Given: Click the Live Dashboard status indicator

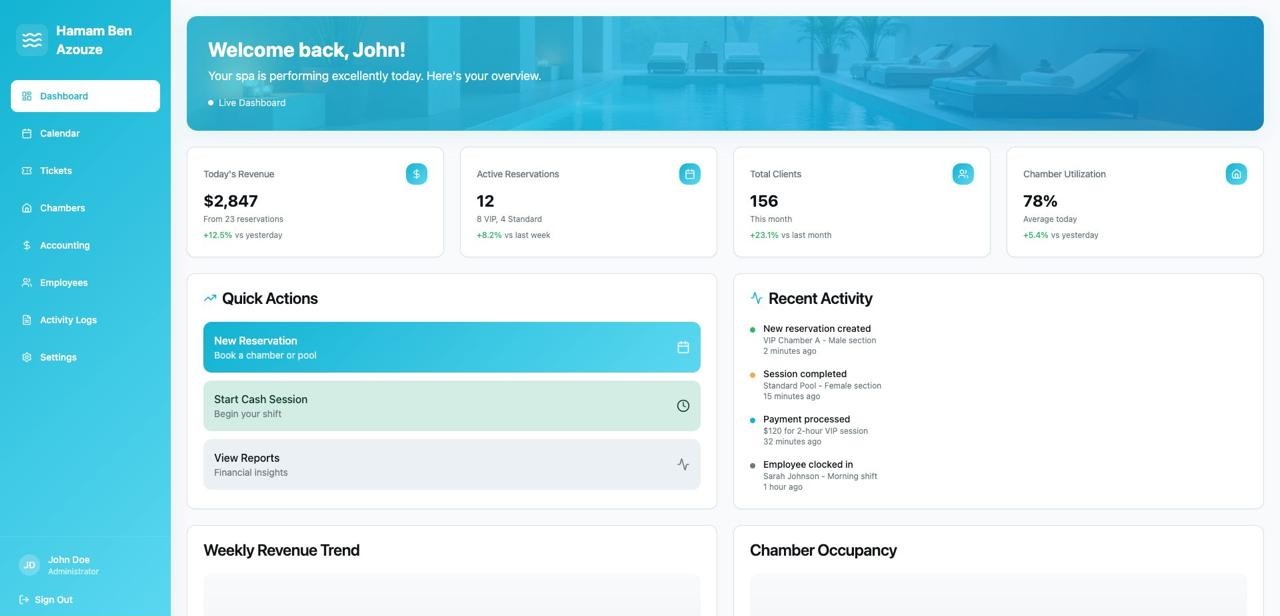Looking at the screenshot, I should 247,103.
